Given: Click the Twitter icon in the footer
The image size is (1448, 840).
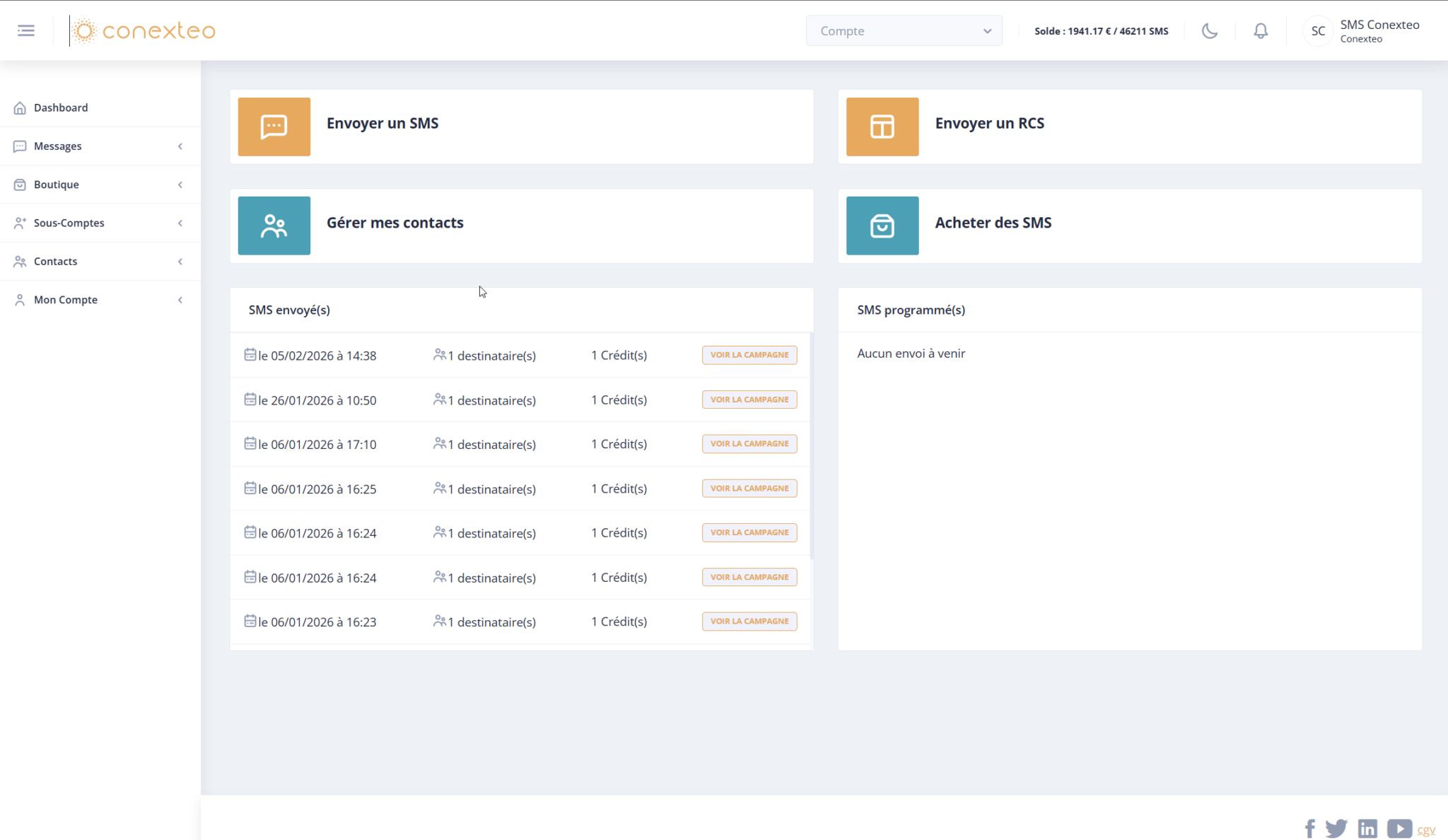Looking at the screenshot, I should coord(1338,828).
